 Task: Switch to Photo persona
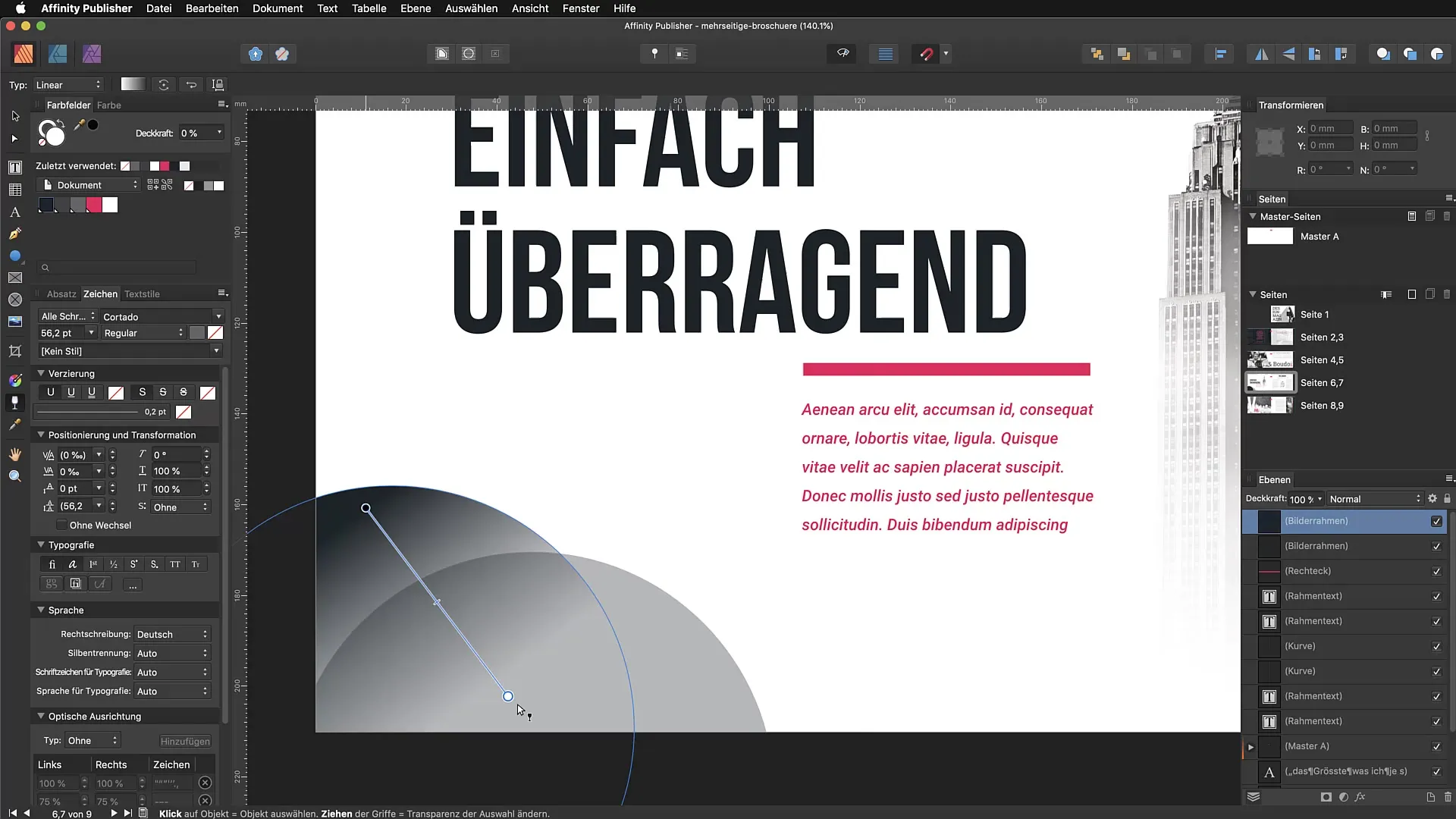[x=92, y=54]
